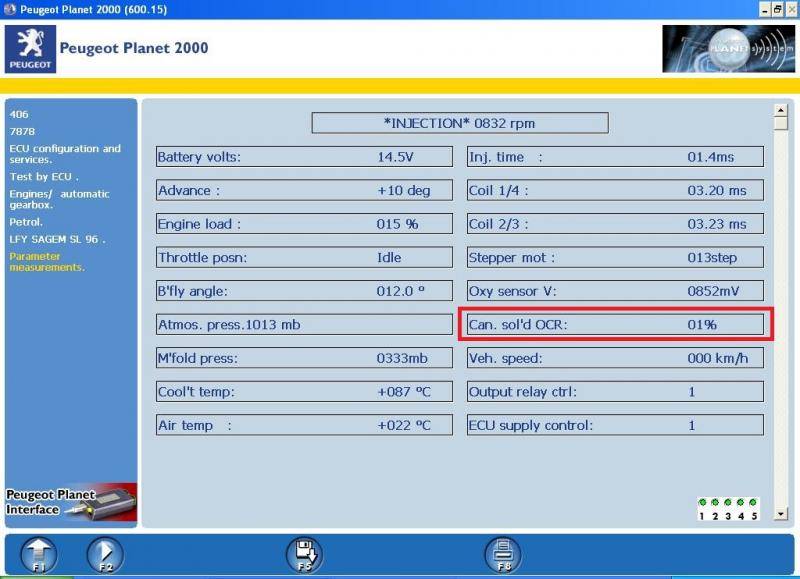
Task: Click the Battery volts parameter field
Action: [x=304, y=157]
